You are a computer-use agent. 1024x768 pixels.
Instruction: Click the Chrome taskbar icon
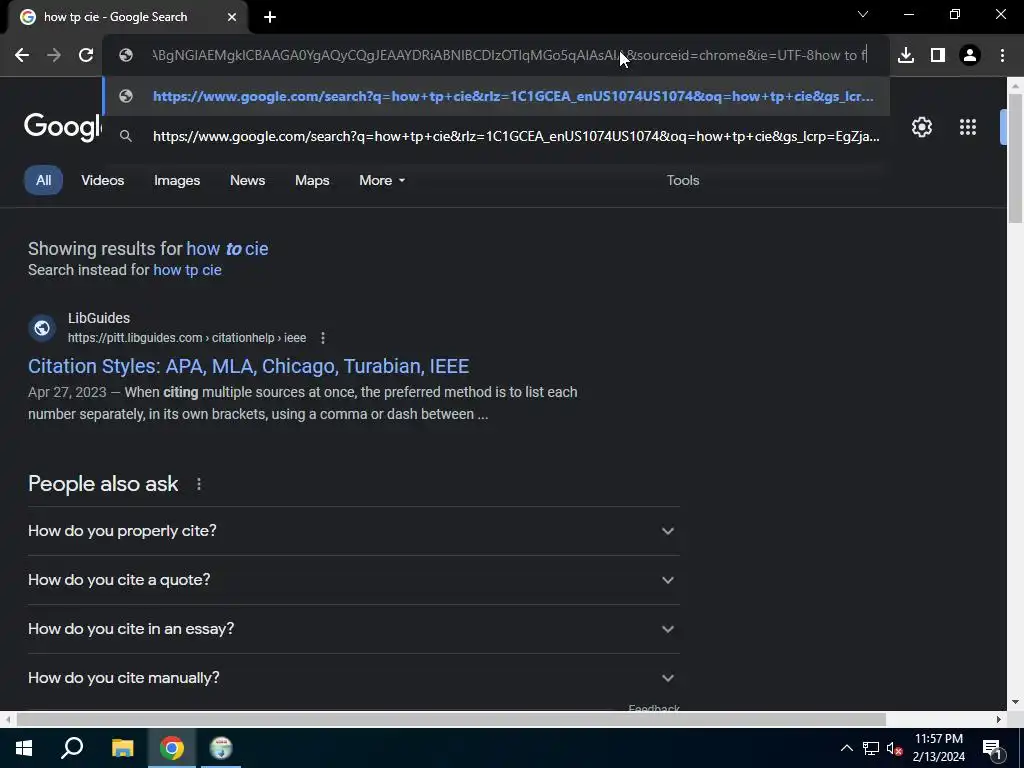[x=172, y=748]
